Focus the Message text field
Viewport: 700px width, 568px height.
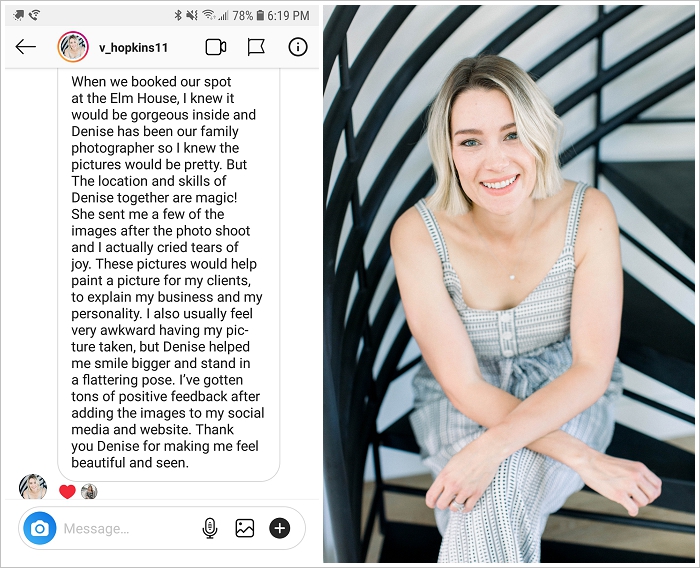(129, 529)
